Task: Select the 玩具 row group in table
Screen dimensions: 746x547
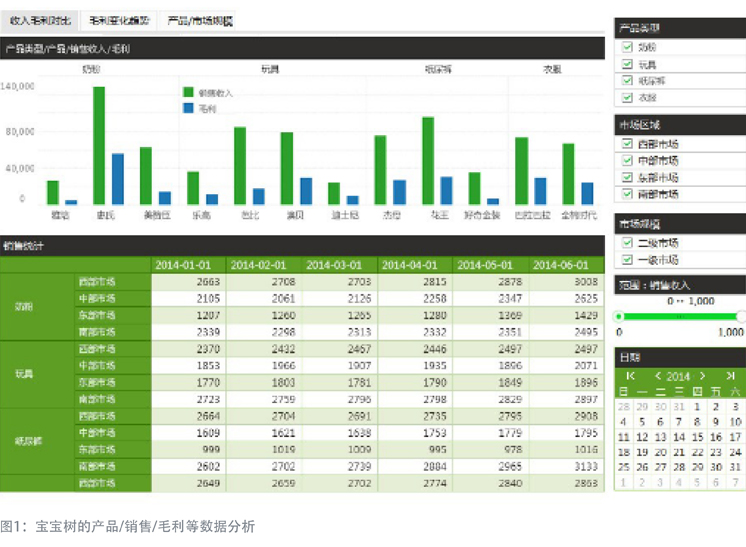Action: pos(25,374)
